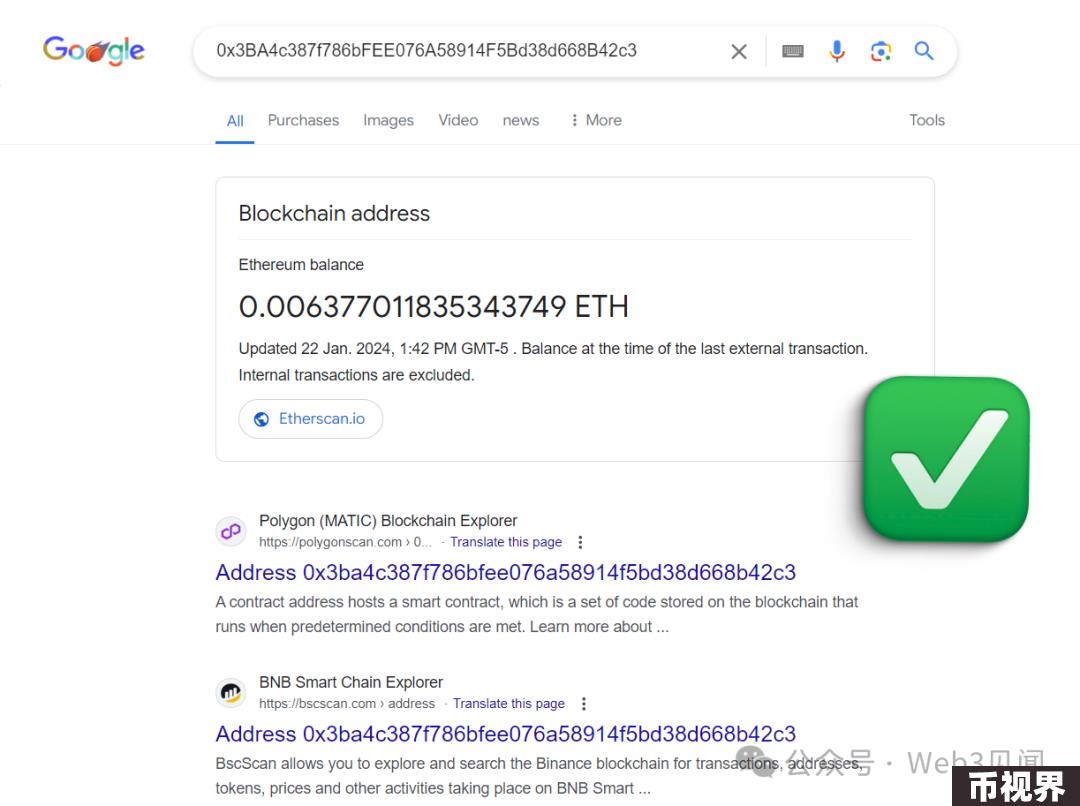
Task: Clear the search box with X icon
Action: [x=738, y=52]
